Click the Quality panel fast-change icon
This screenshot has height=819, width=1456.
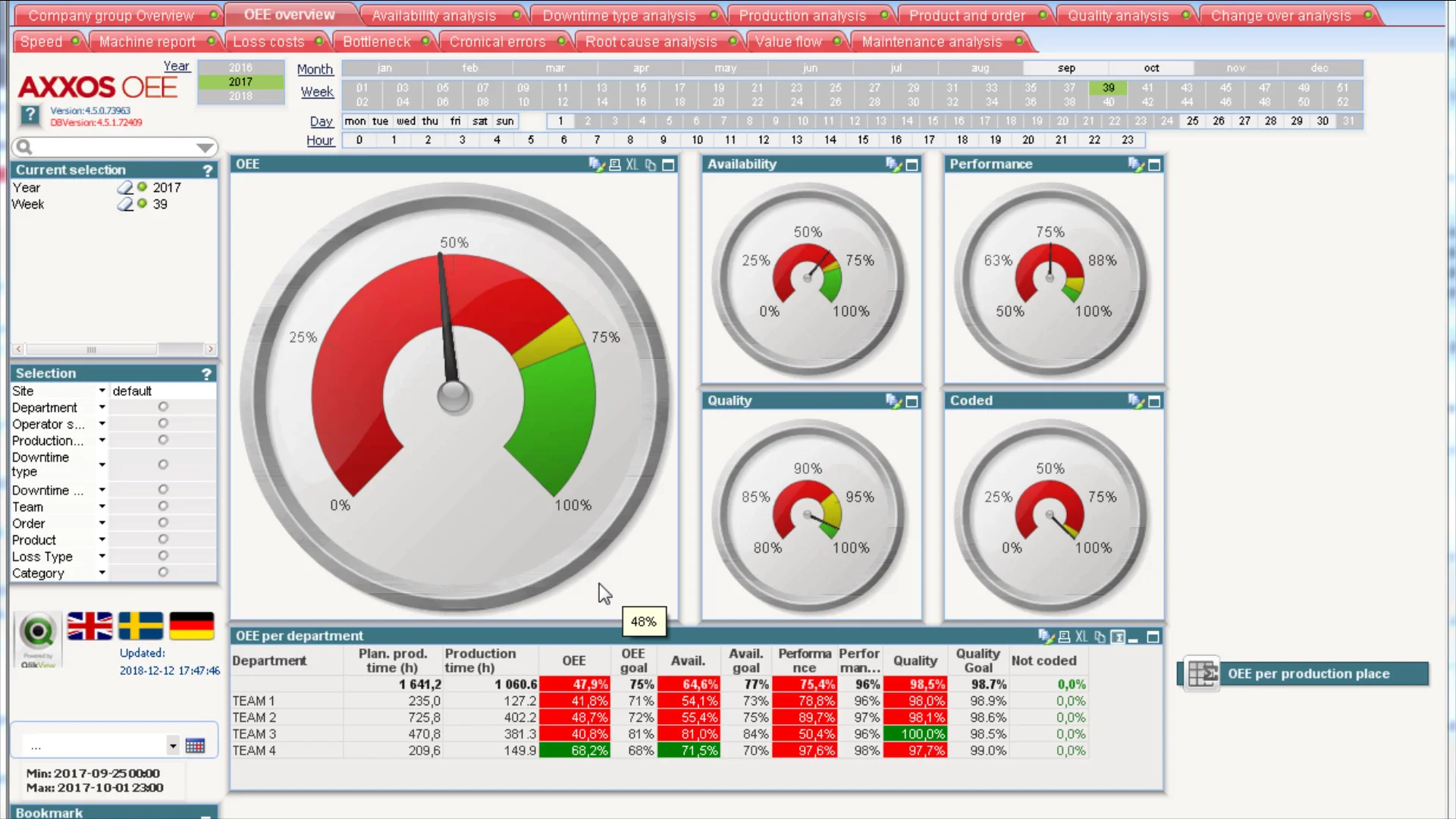point(893,401)
